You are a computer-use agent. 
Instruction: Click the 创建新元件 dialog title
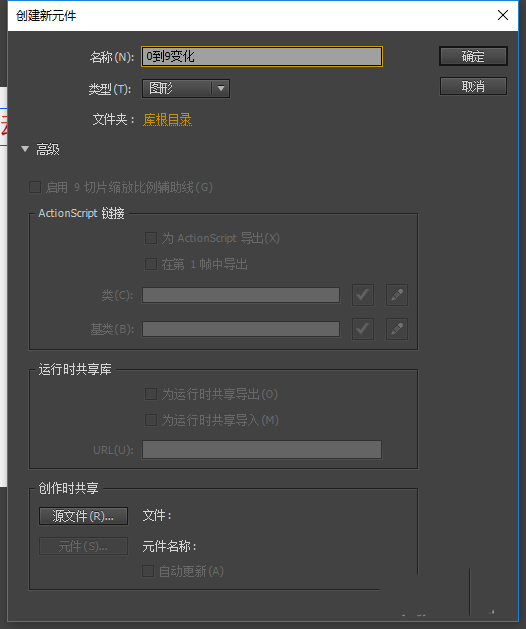[46, 16]
